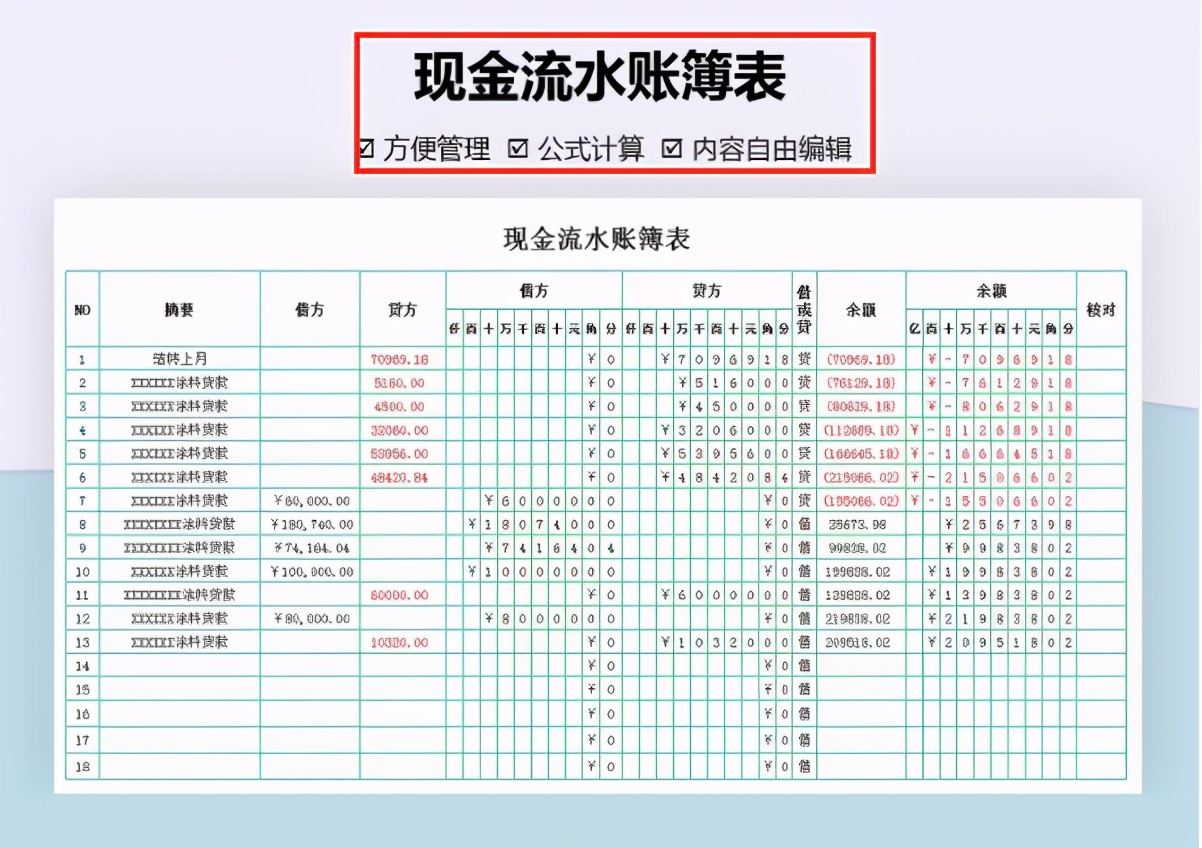Image resolution: width=1202 pixels, height=848 pixels.
Task: Toggle the 方便管理 checkbox
Action: pos(366,148)
